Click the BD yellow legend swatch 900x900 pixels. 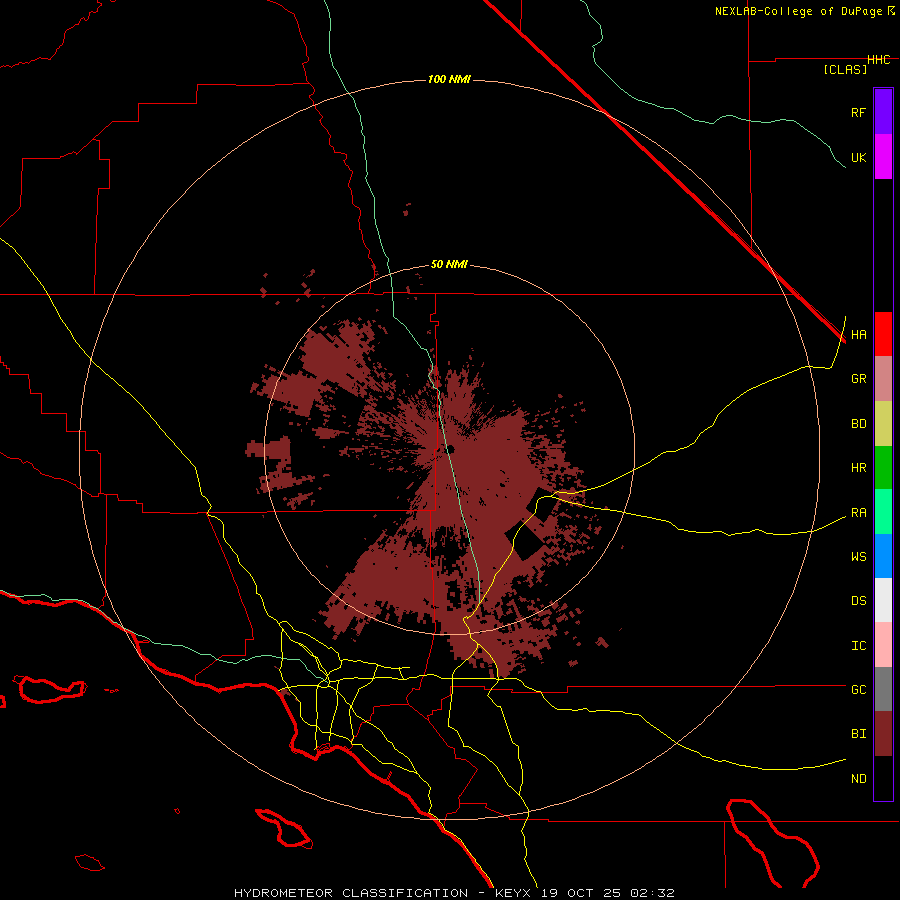click(883, 424)
